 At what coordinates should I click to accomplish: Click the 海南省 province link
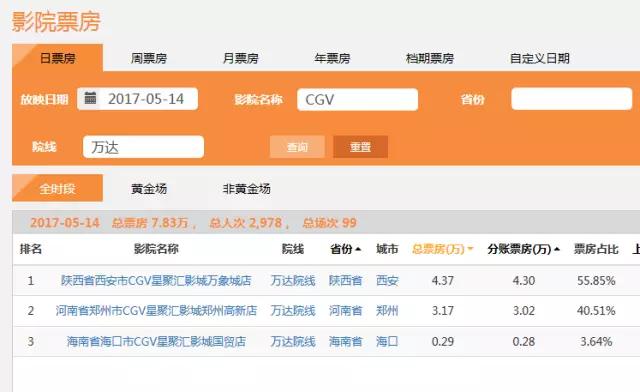(345, 341)
